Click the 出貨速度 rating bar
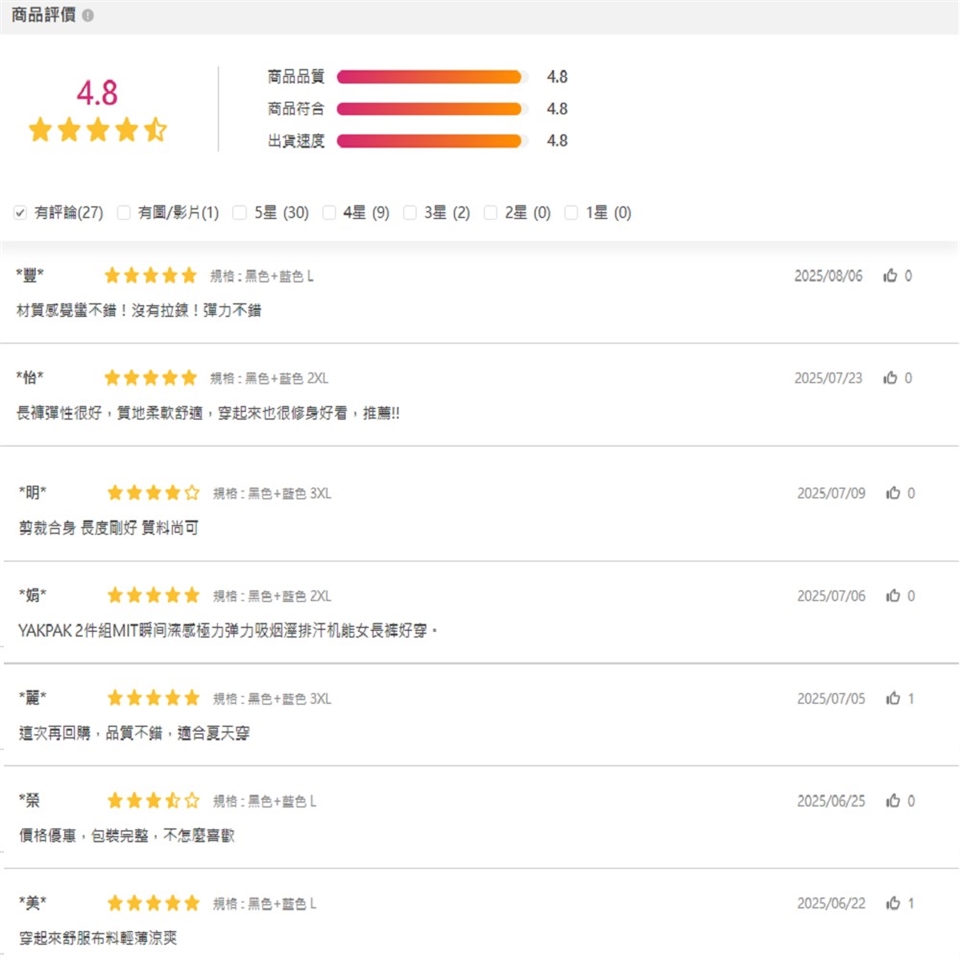The width and height of the screenshot is (960, 960). point(430,141)
